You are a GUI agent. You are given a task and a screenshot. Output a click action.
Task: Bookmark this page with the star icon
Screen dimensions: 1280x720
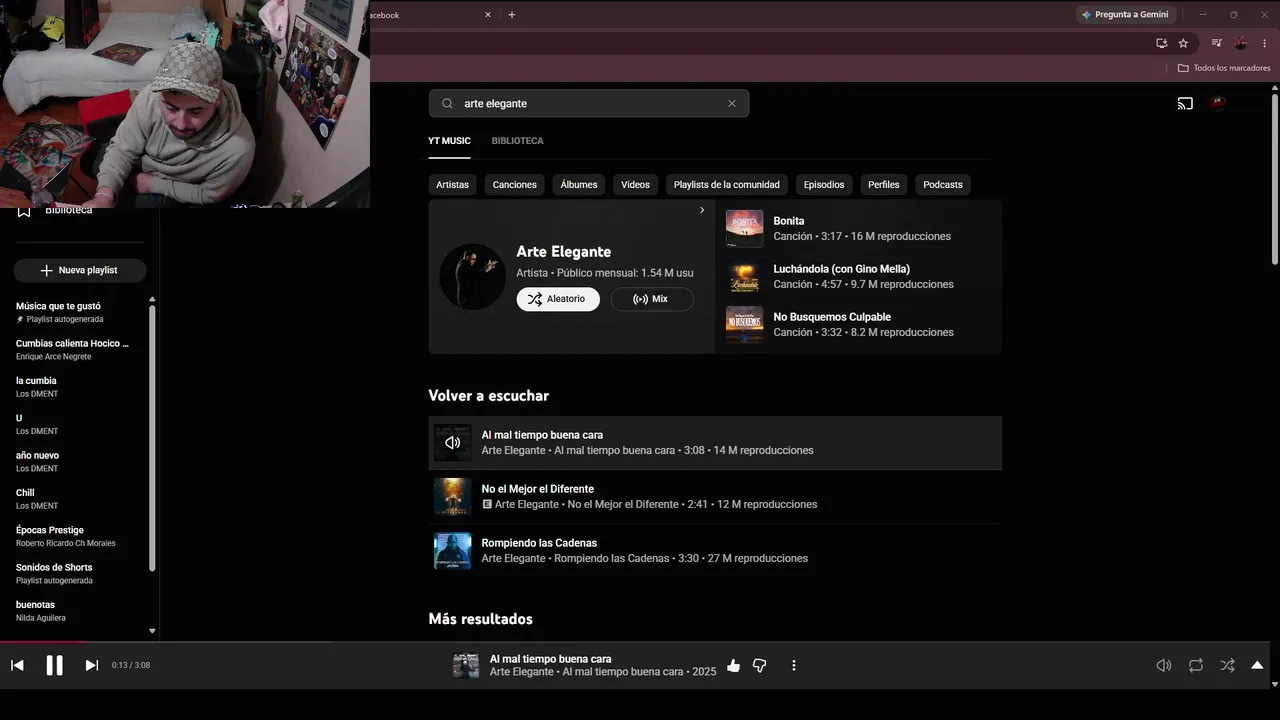tap(1183, 43)
